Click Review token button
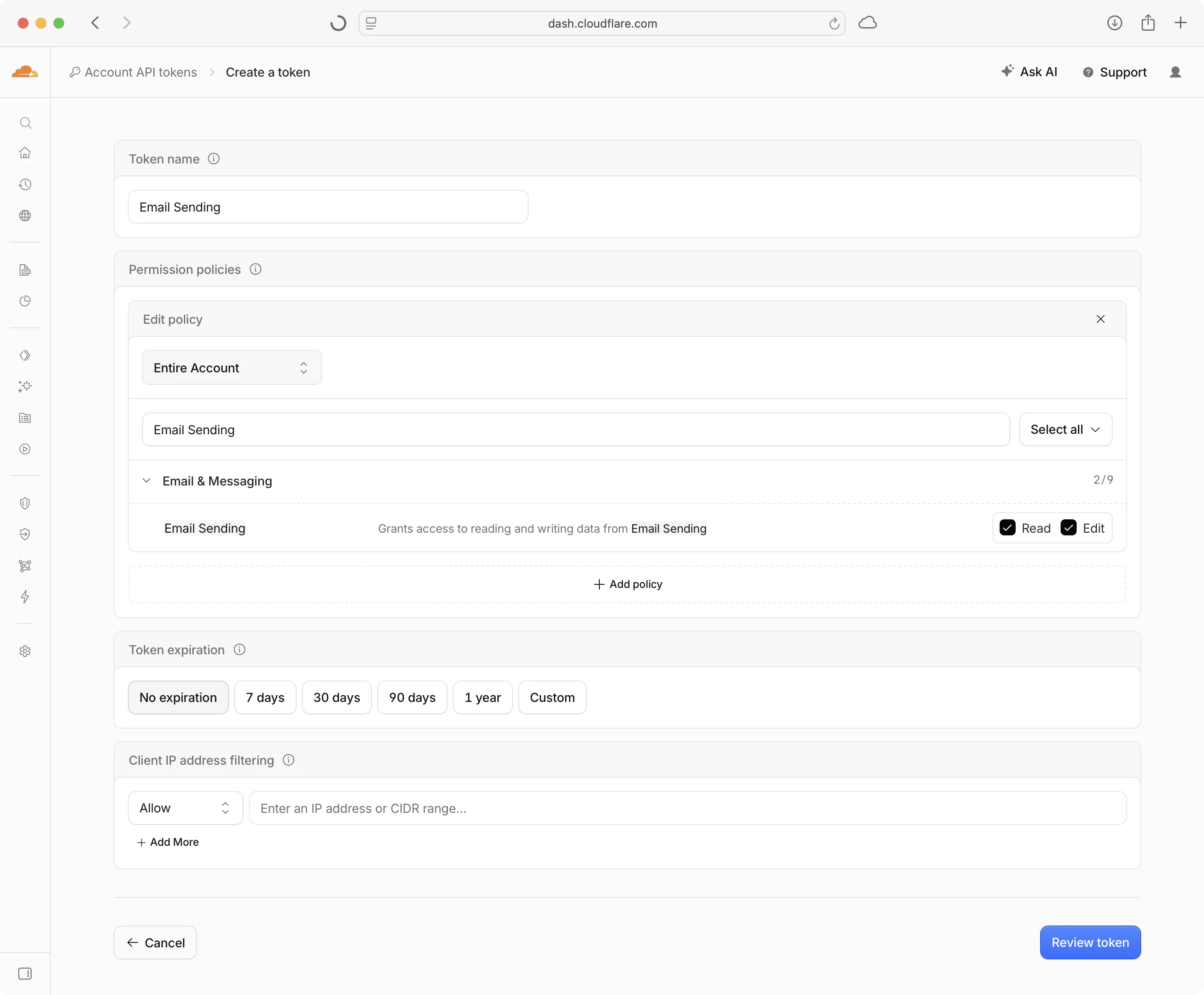 pyautogui.click(x=1090, y=943)
